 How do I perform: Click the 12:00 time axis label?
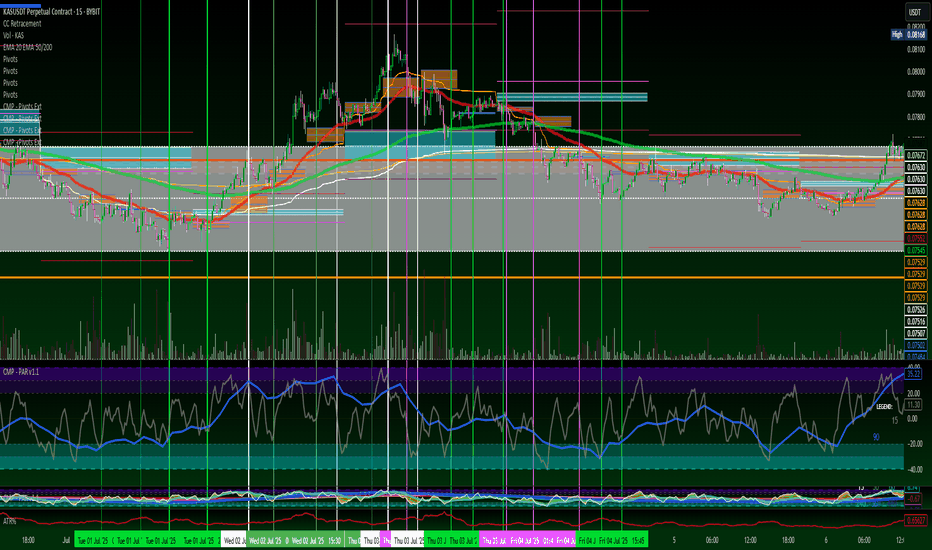pos(750,540)
